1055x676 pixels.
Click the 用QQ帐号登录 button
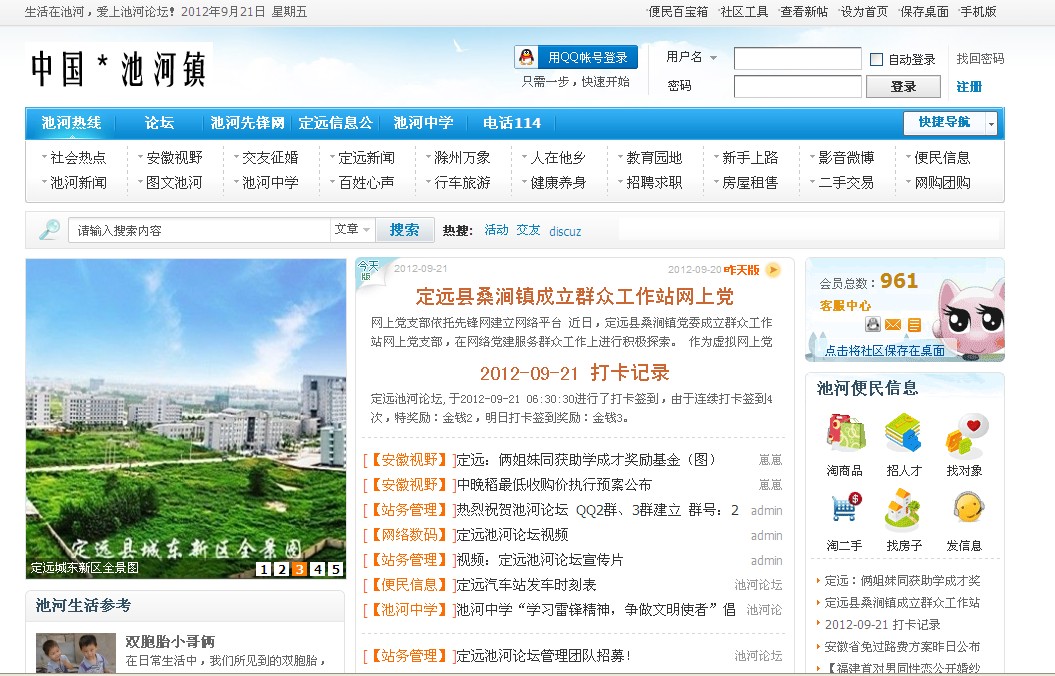tap(576, 57)
